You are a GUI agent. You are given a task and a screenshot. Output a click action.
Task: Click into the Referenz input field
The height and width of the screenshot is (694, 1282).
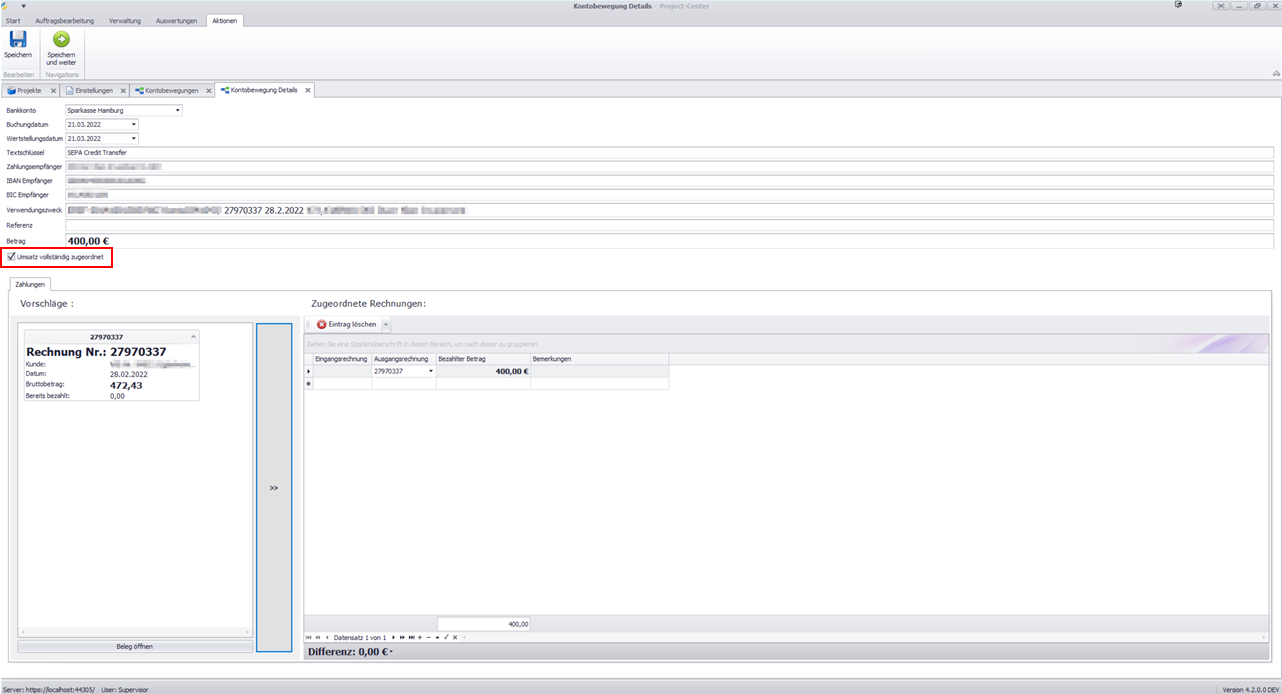pyautogui.click(x=668, y=225)
